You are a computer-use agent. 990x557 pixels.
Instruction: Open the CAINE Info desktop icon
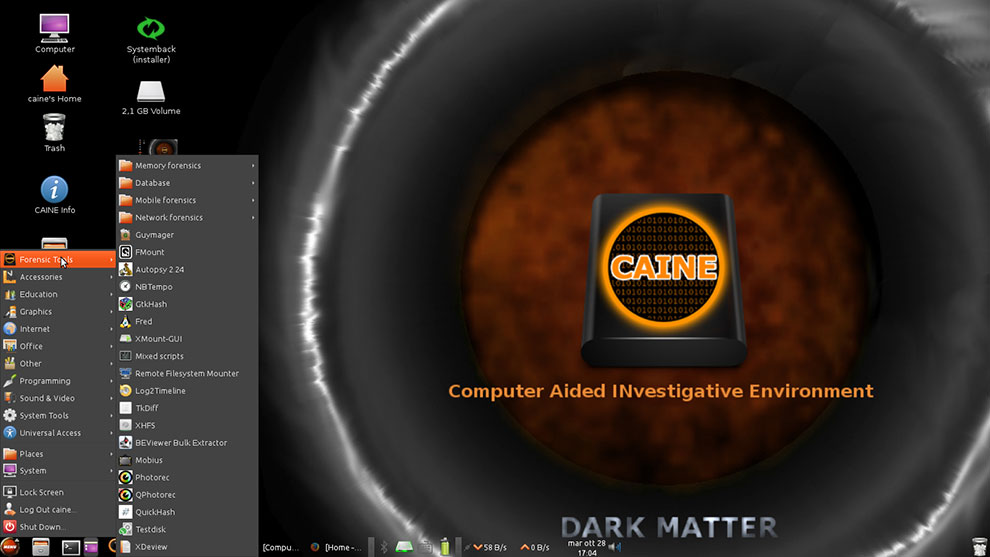pos(54,195)
